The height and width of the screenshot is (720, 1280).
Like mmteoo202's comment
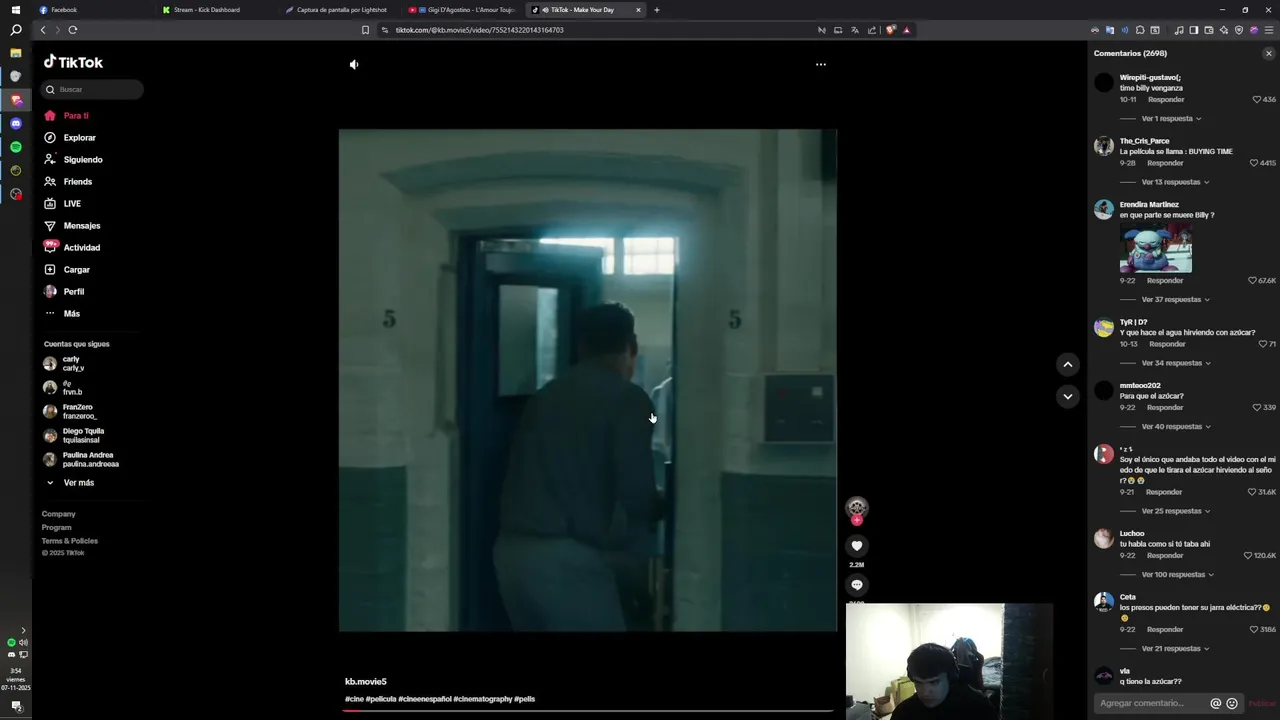pyautogui.click(x=1257, y=408)
